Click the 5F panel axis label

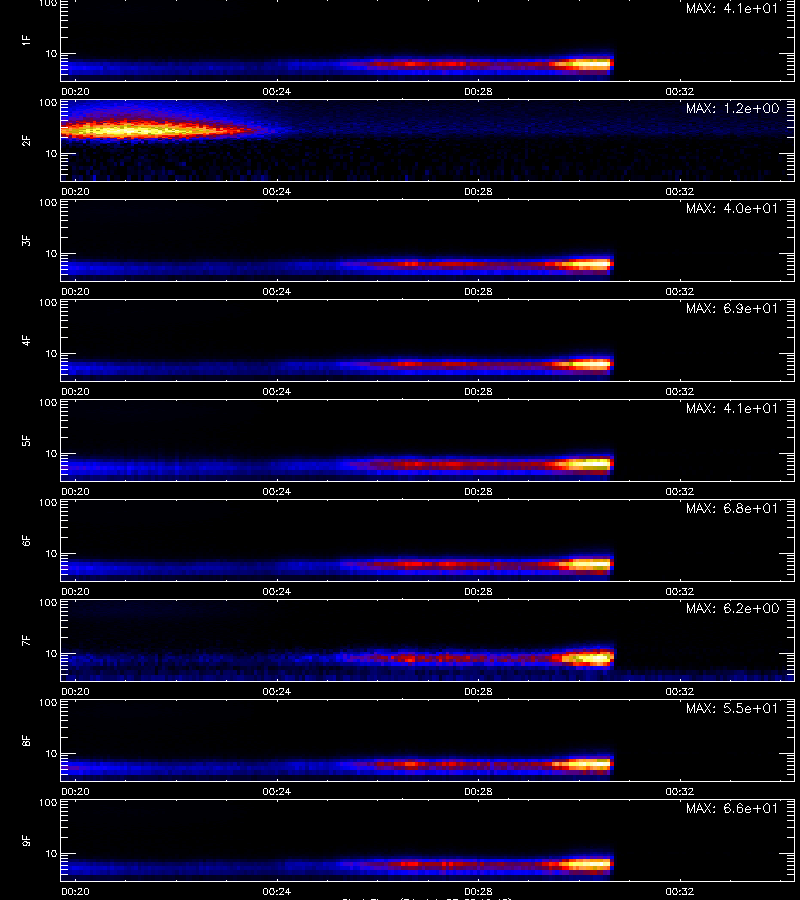coord(26,440)
